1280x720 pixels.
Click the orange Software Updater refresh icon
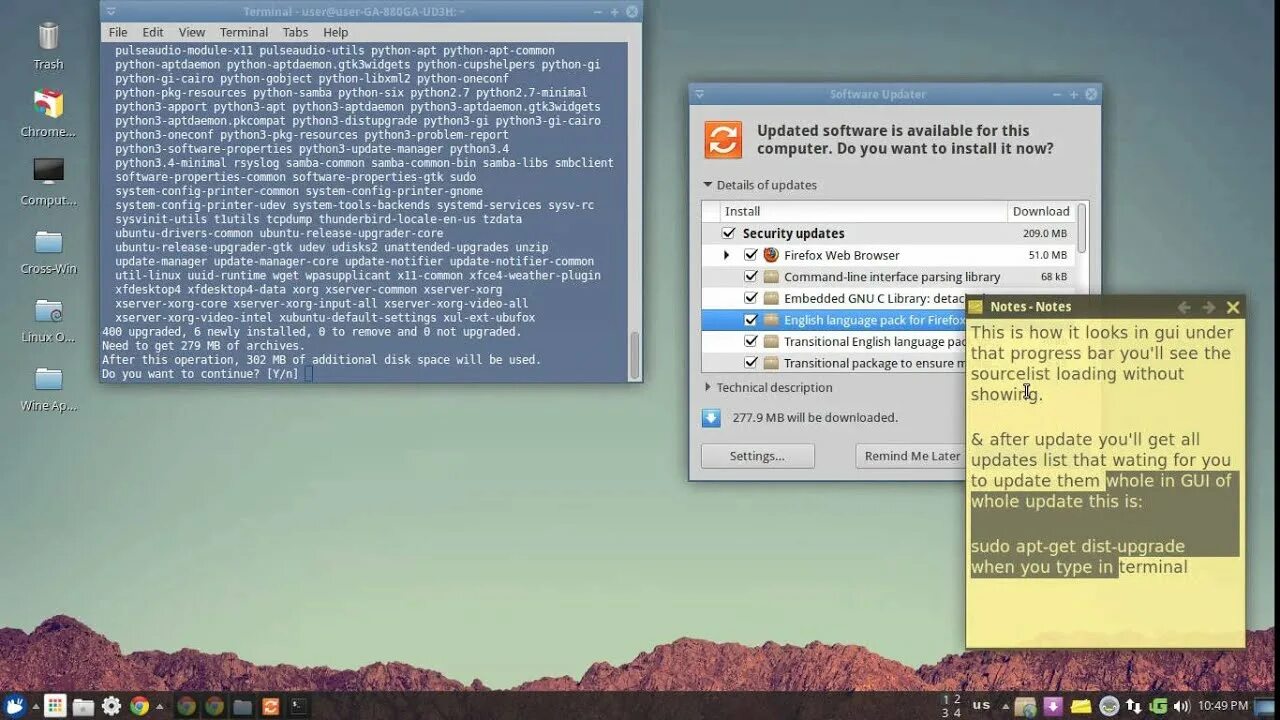point(723,140)
